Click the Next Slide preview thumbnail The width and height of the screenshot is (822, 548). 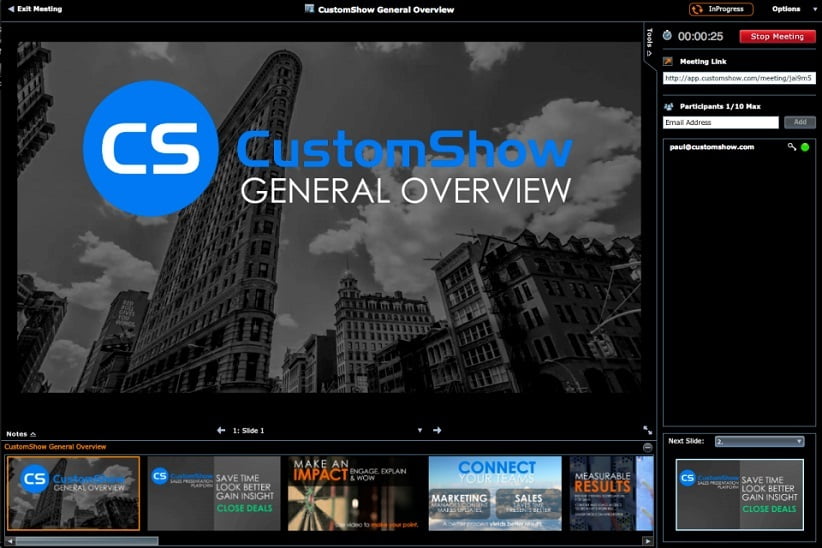pyautogui.click(x=739, y=495)
